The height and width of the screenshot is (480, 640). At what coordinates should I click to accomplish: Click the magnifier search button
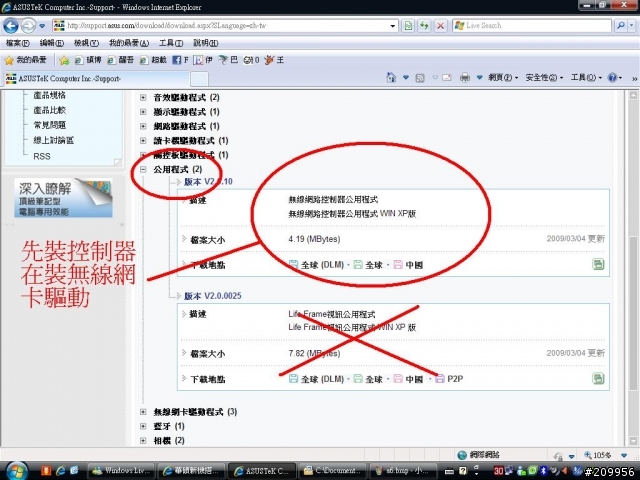pyautogui.click(x=620, y=26)
